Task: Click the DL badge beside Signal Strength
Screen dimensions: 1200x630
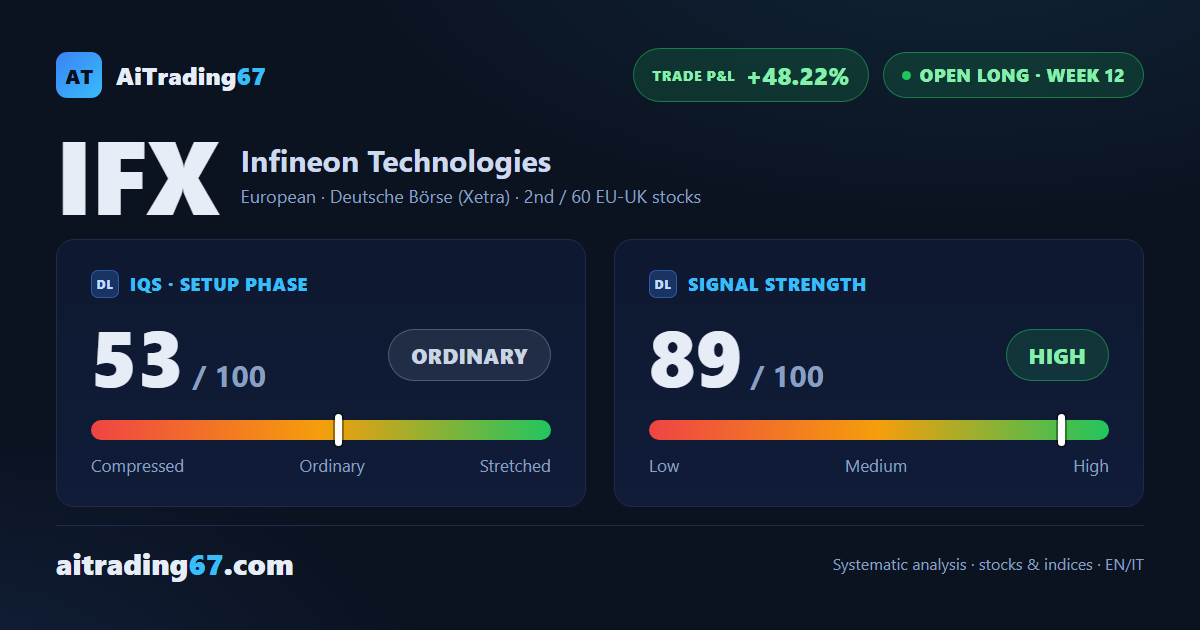Action: 663,284
